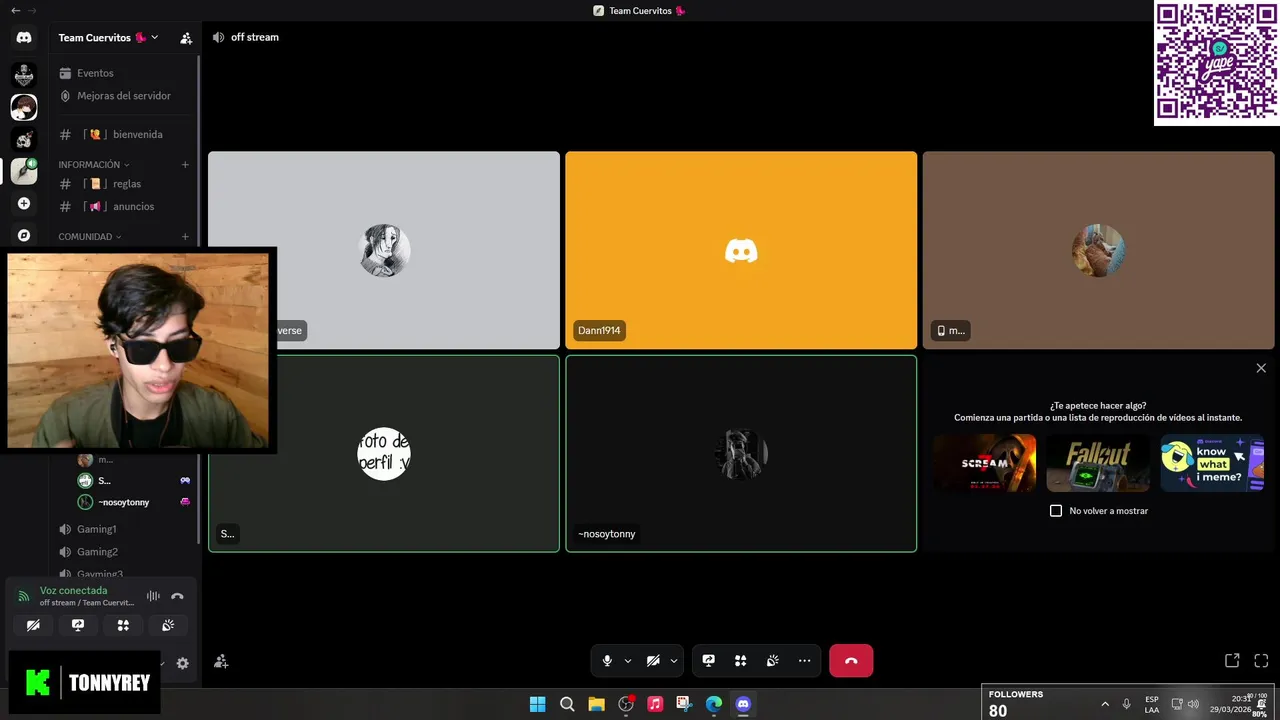This screenshot has height=720, width=1280.
Task: Open soundboard in voice panel
Action: coord(168,625)
